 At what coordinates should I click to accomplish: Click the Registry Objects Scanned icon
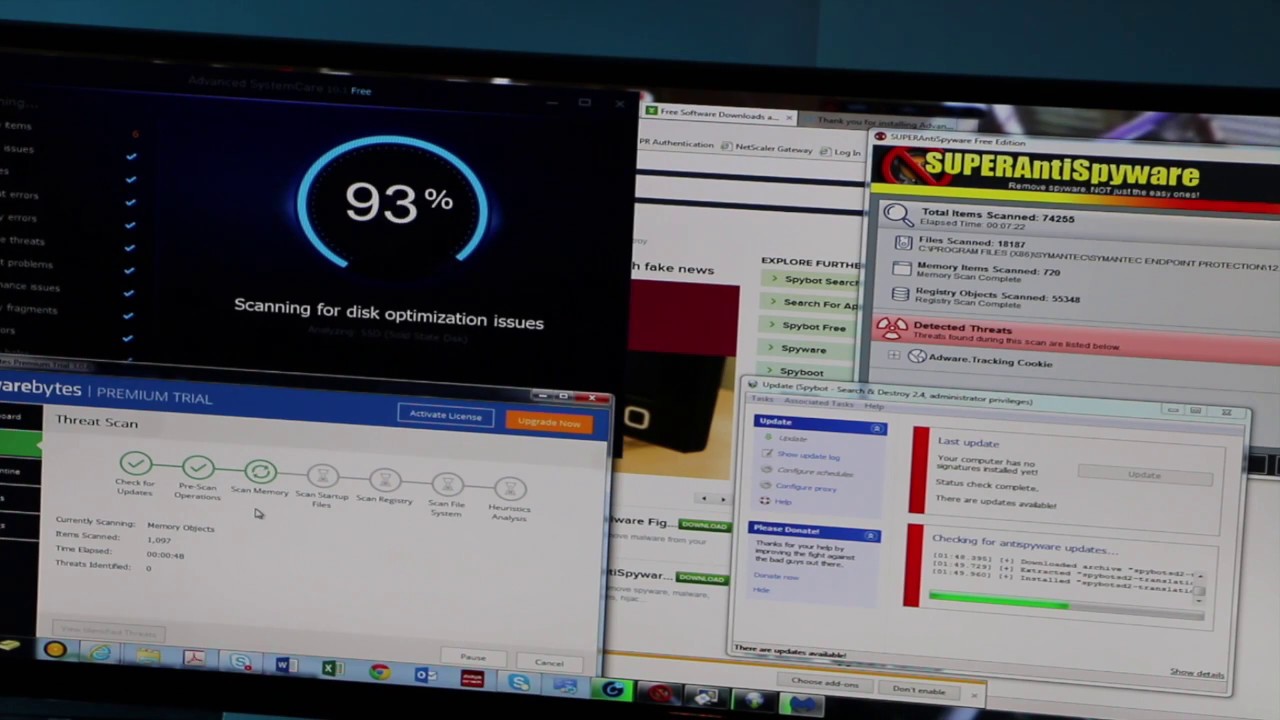click(x=900, y=295)
